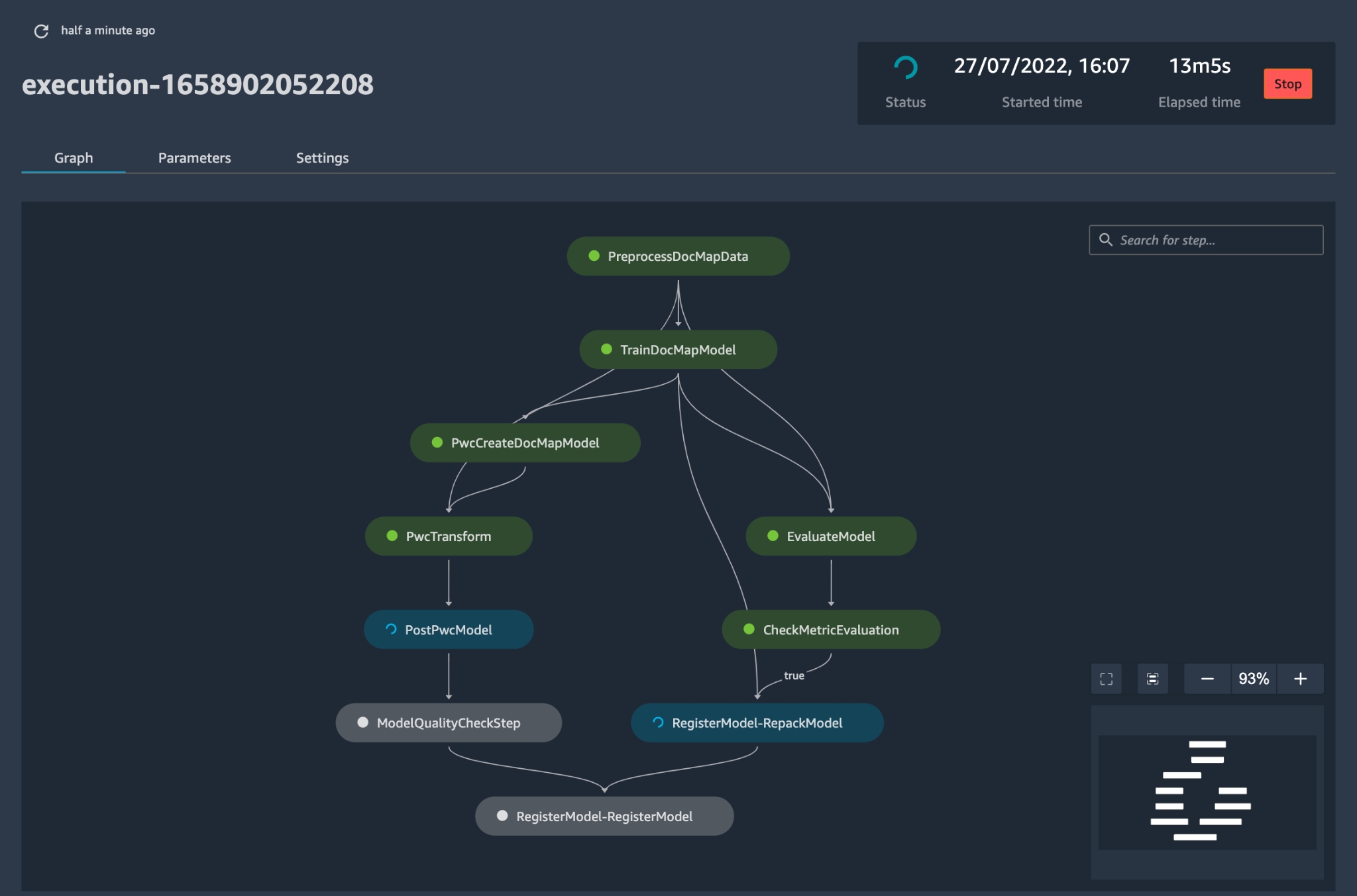The width and height of the screenshot is (1357, 896).
Task: Select the Settings tab
Action: coord(322,157)
